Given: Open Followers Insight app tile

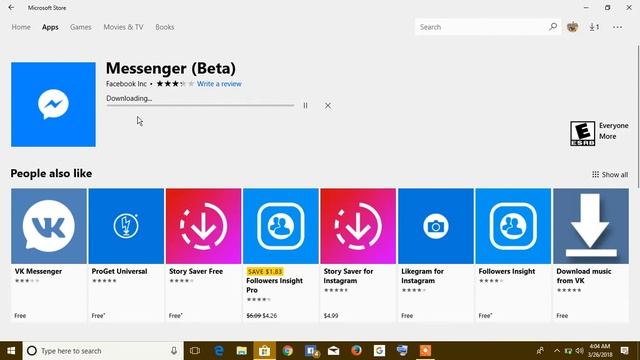Looking at the screenshot, I should 513,255.
